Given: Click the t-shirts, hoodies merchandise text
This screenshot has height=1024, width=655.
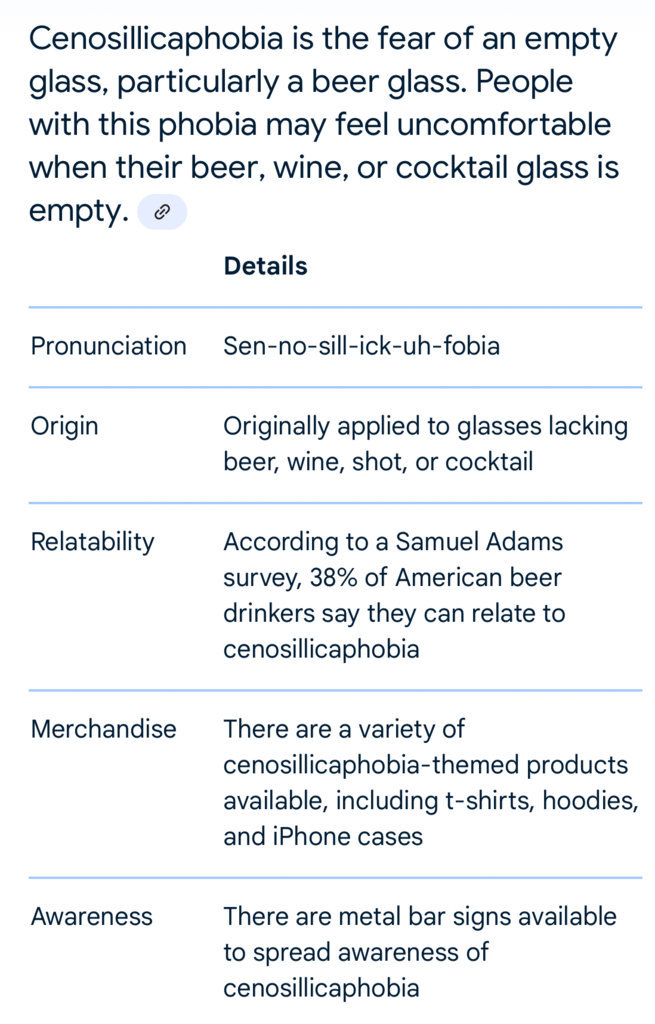Looking at the screenshot, I should 541,801.
